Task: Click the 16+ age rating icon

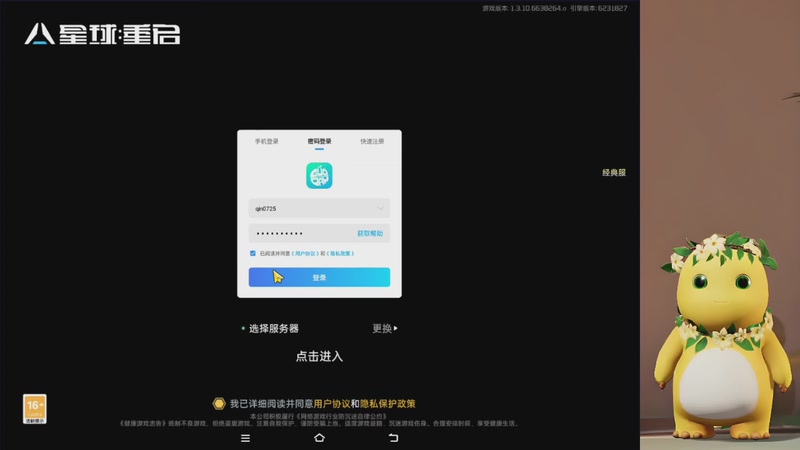Action: click(35, 409)
